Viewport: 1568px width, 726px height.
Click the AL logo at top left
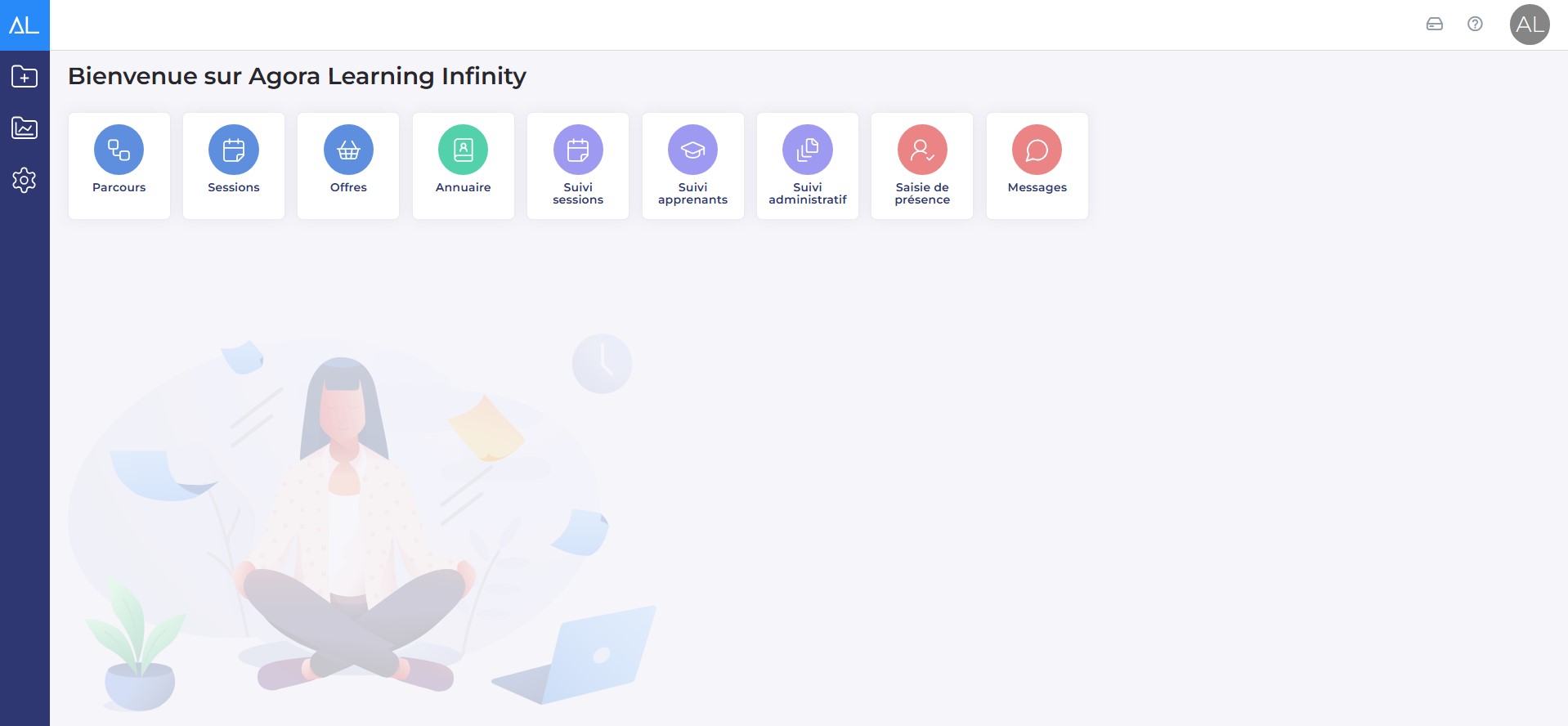(x=25, y=25)
